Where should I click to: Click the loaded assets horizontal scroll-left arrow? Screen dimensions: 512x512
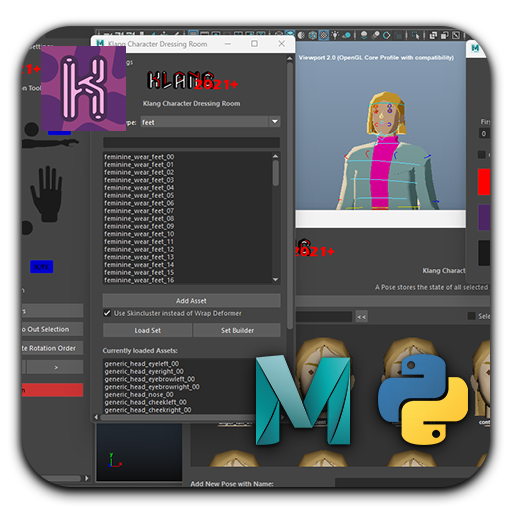(x=96, y=417)
